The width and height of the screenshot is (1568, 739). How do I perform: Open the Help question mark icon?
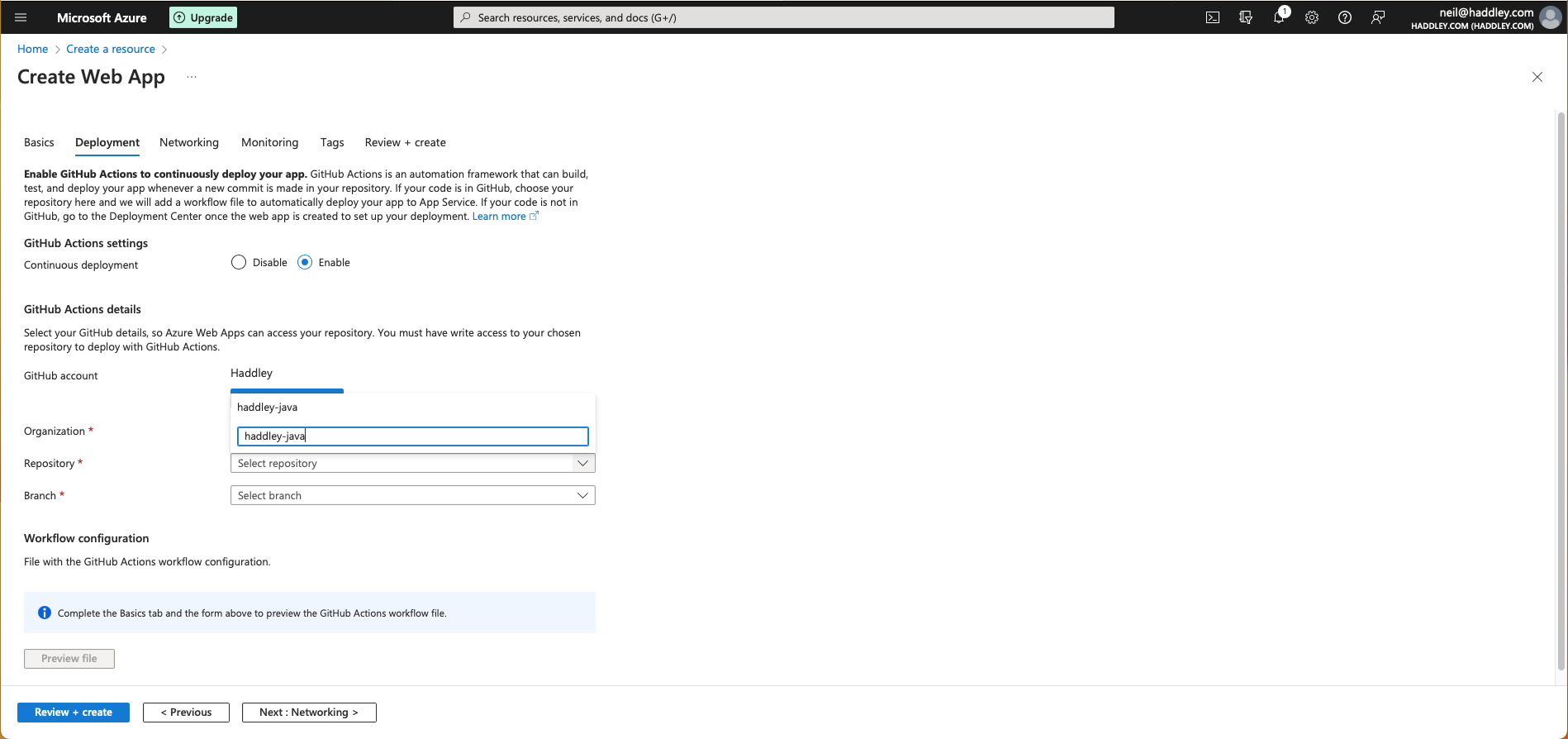coord(1345,17)
